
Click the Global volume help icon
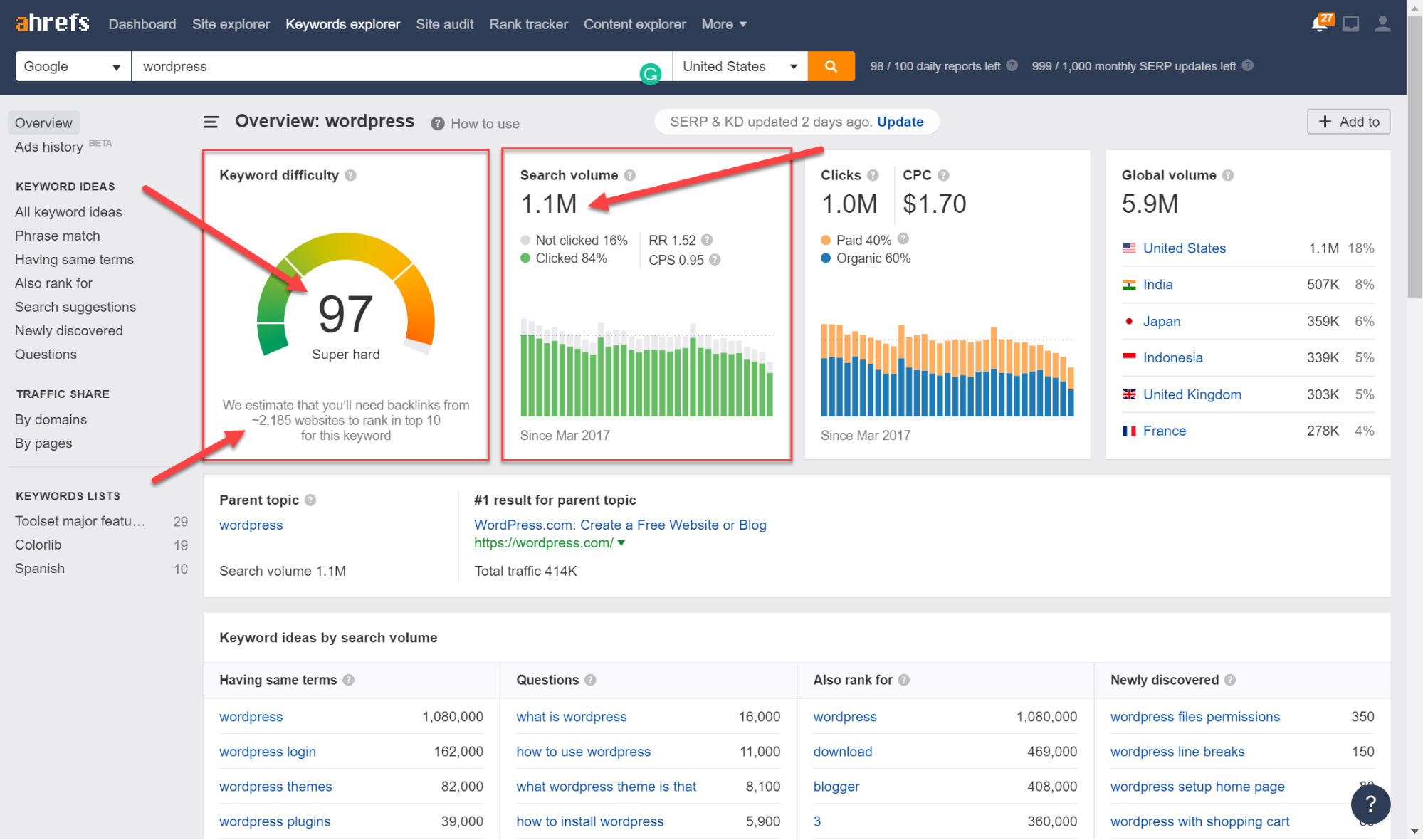(x=1228, y=175)
